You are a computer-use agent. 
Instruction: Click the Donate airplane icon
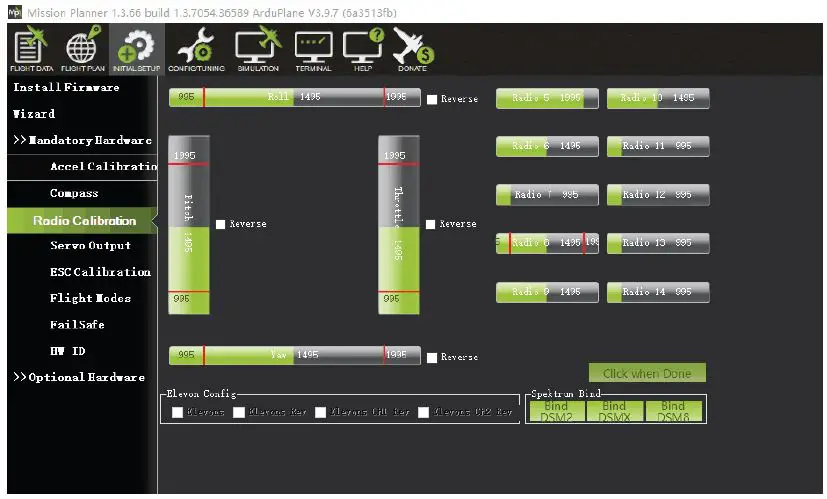tap(413, 49)
